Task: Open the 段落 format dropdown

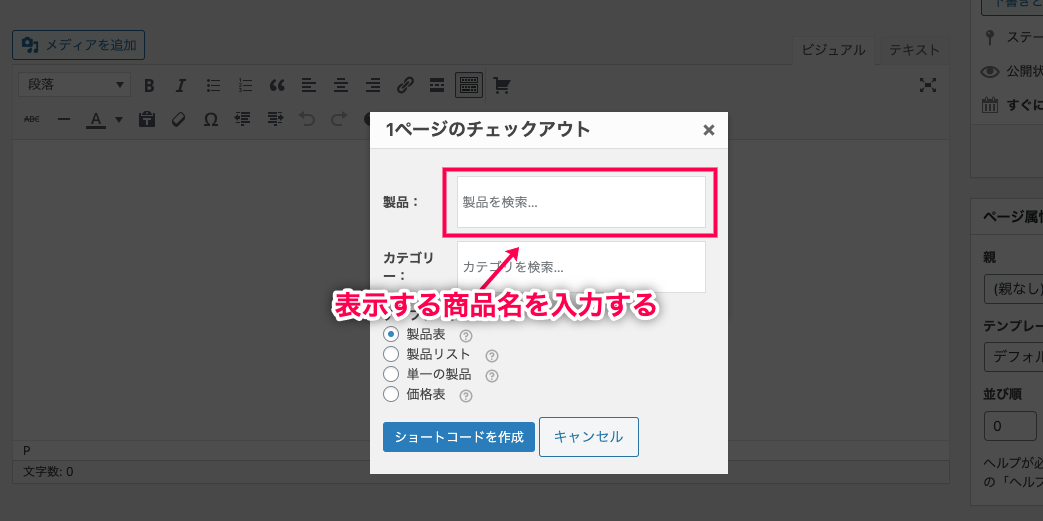Action: [74, 85]
